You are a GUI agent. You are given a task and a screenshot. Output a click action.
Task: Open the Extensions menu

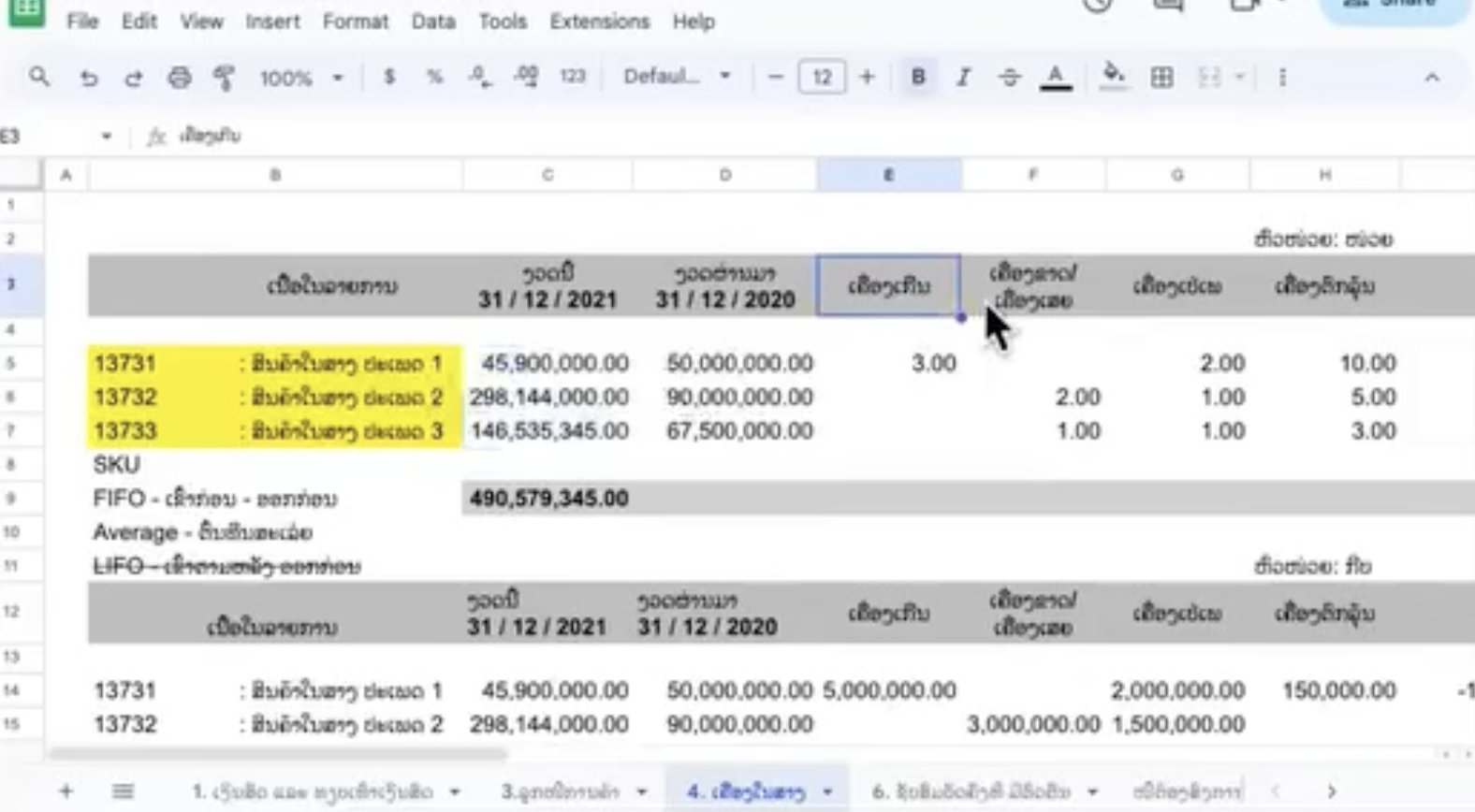click(x=599, y=22)
